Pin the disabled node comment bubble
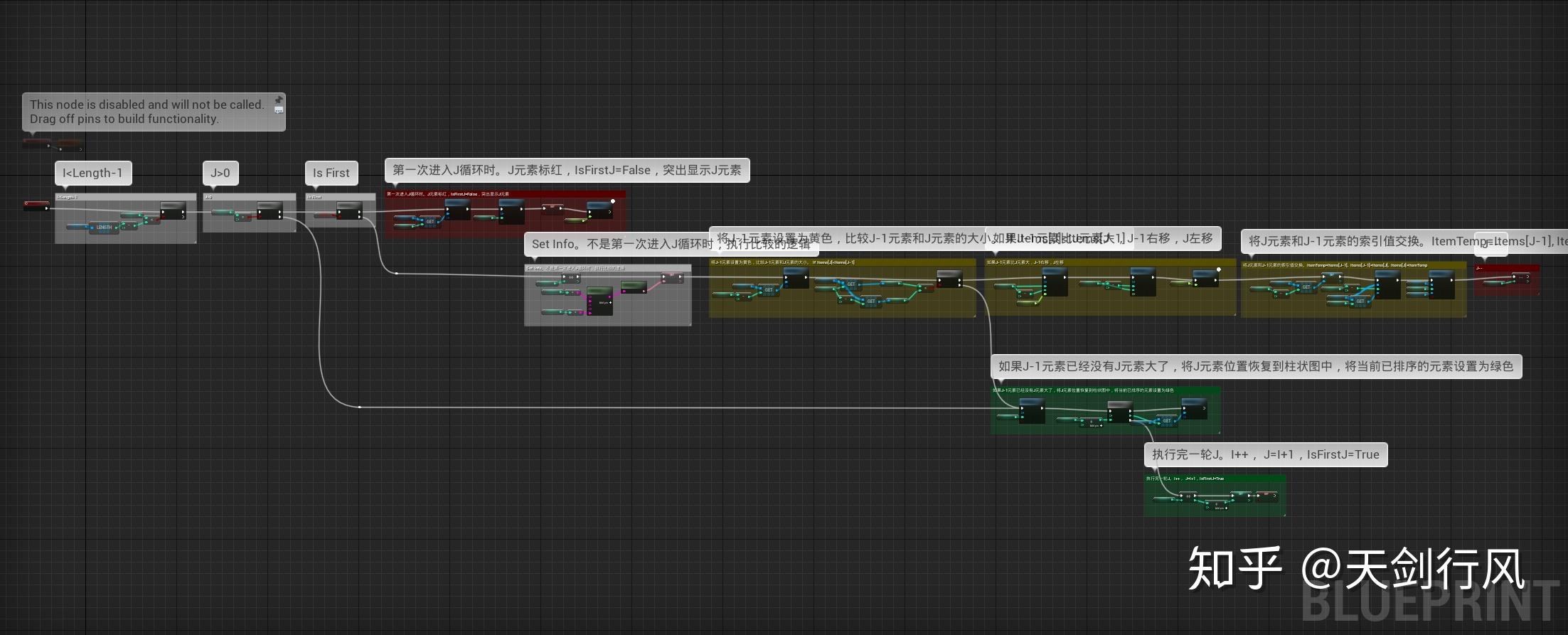 [279, 100]
